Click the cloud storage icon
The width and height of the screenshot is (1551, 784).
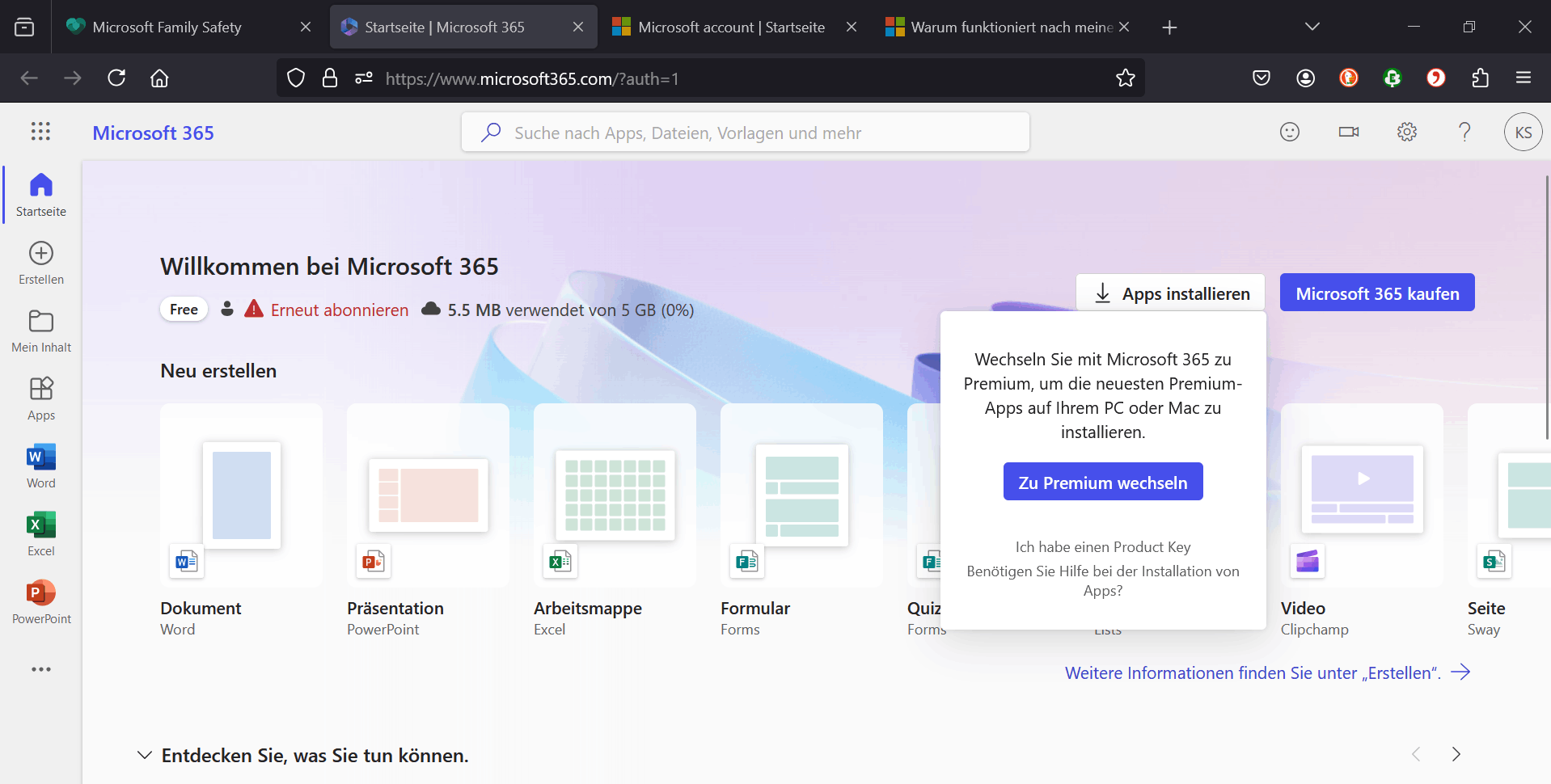coord(431,309)
